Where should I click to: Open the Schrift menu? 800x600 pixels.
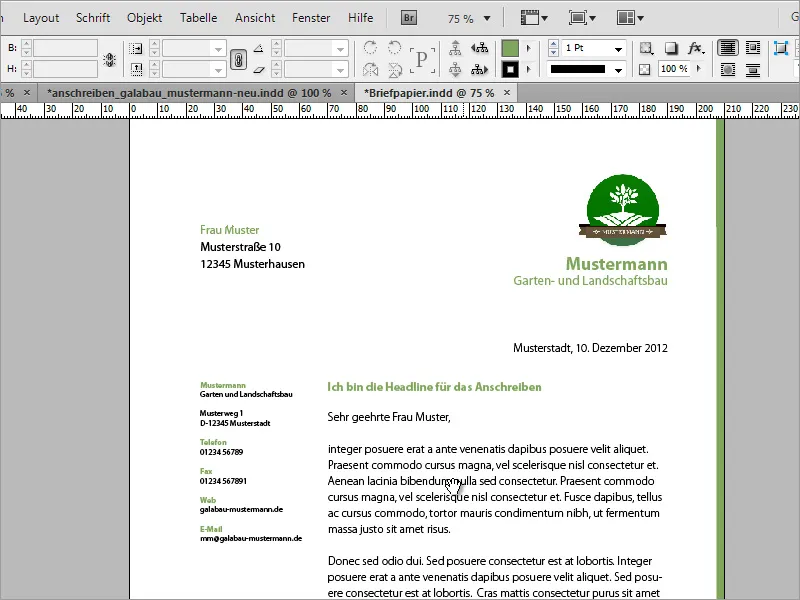93,18
